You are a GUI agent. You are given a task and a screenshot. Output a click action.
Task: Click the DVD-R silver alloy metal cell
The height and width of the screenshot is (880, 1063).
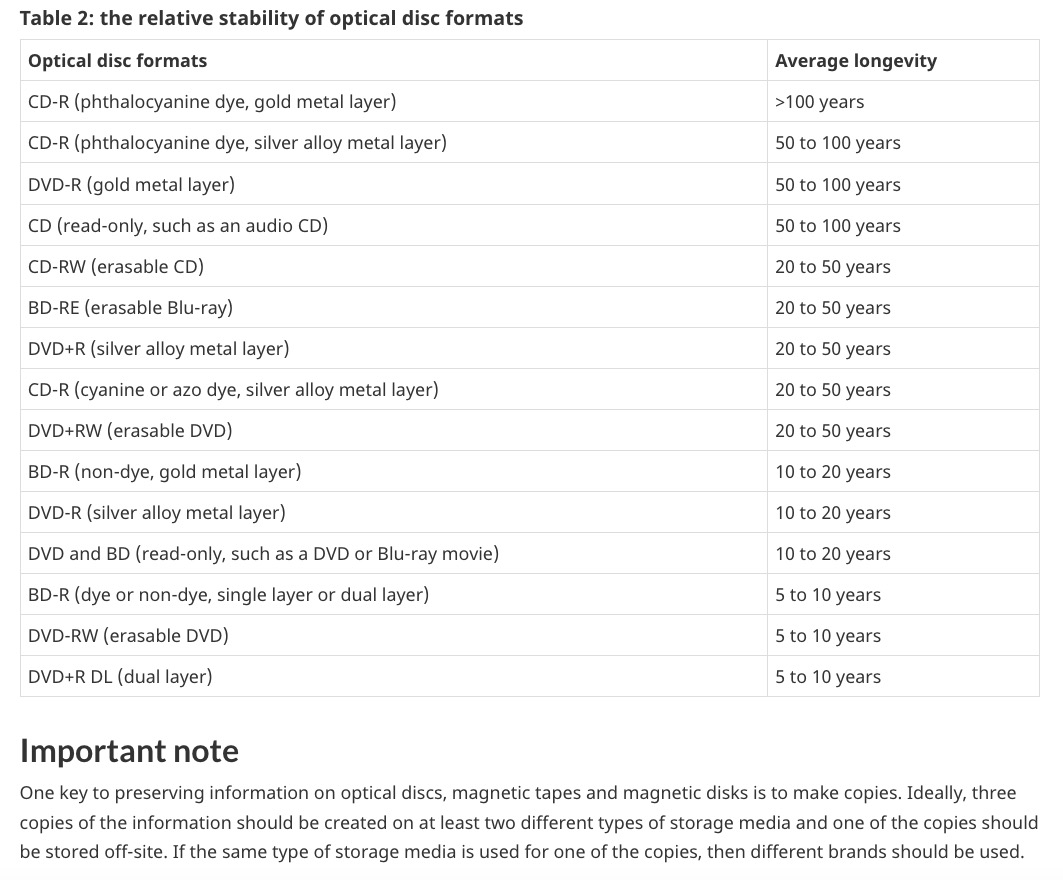click(394, 513)
